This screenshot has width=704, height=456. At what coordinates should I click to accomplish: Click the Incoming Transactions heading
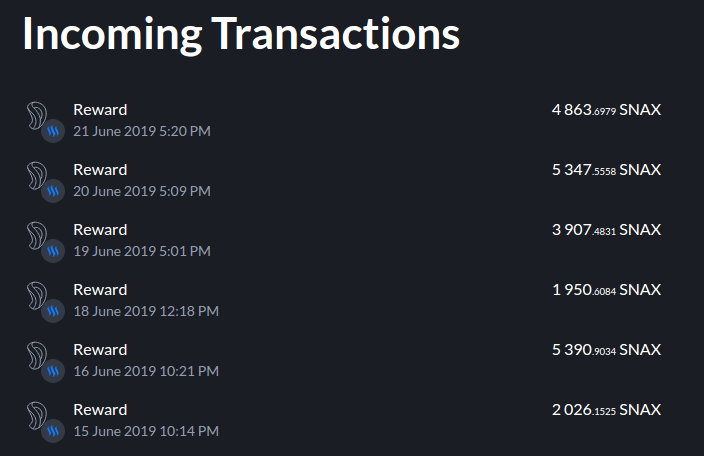(241, 34)
